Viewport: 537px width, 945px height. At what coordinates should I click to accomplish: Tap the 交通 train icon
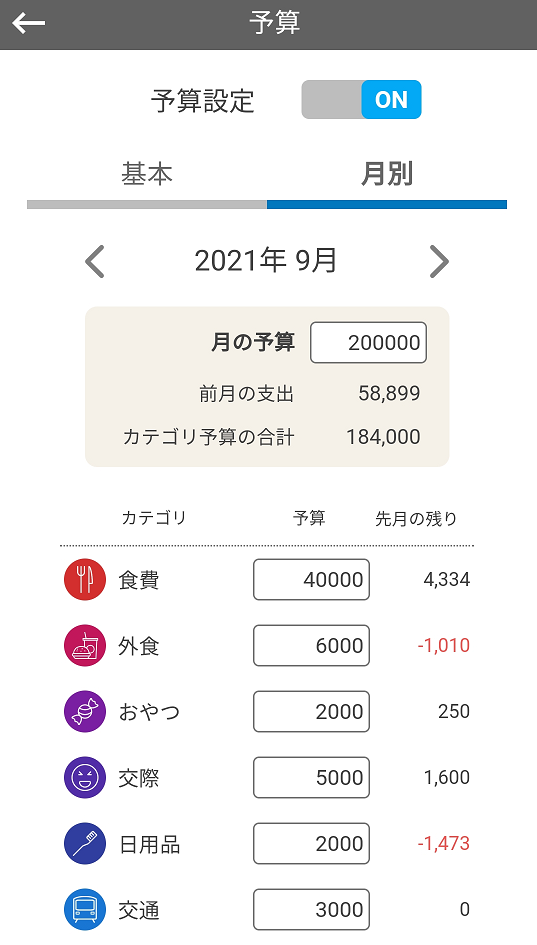click(85, 909)
